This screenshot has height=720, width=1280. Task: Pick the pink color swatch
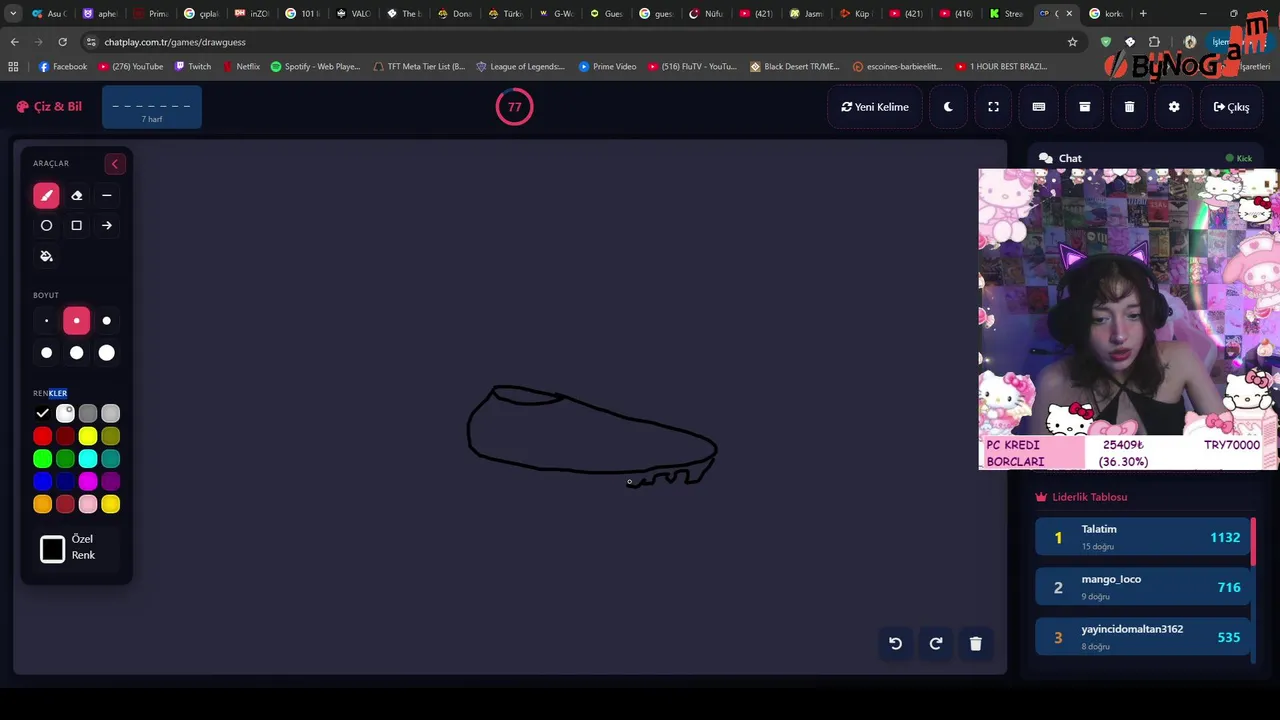tap(88, 505)
